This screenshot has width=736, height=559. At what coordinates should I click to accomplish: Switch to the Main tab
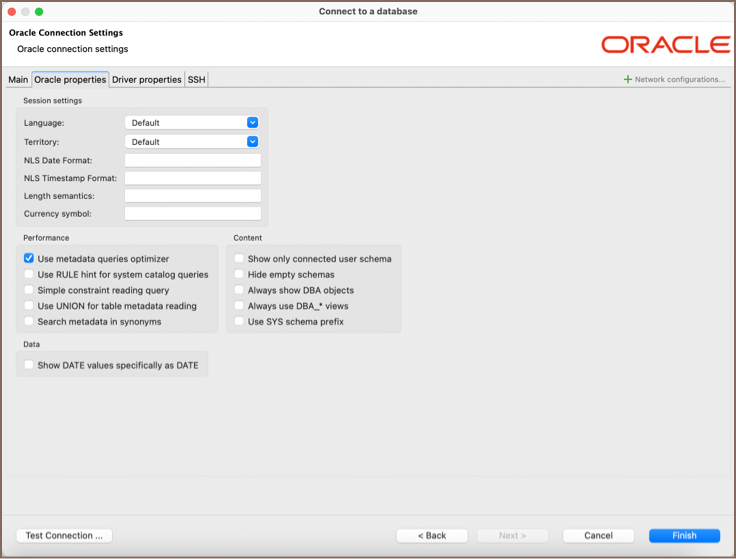coord(18,80)
